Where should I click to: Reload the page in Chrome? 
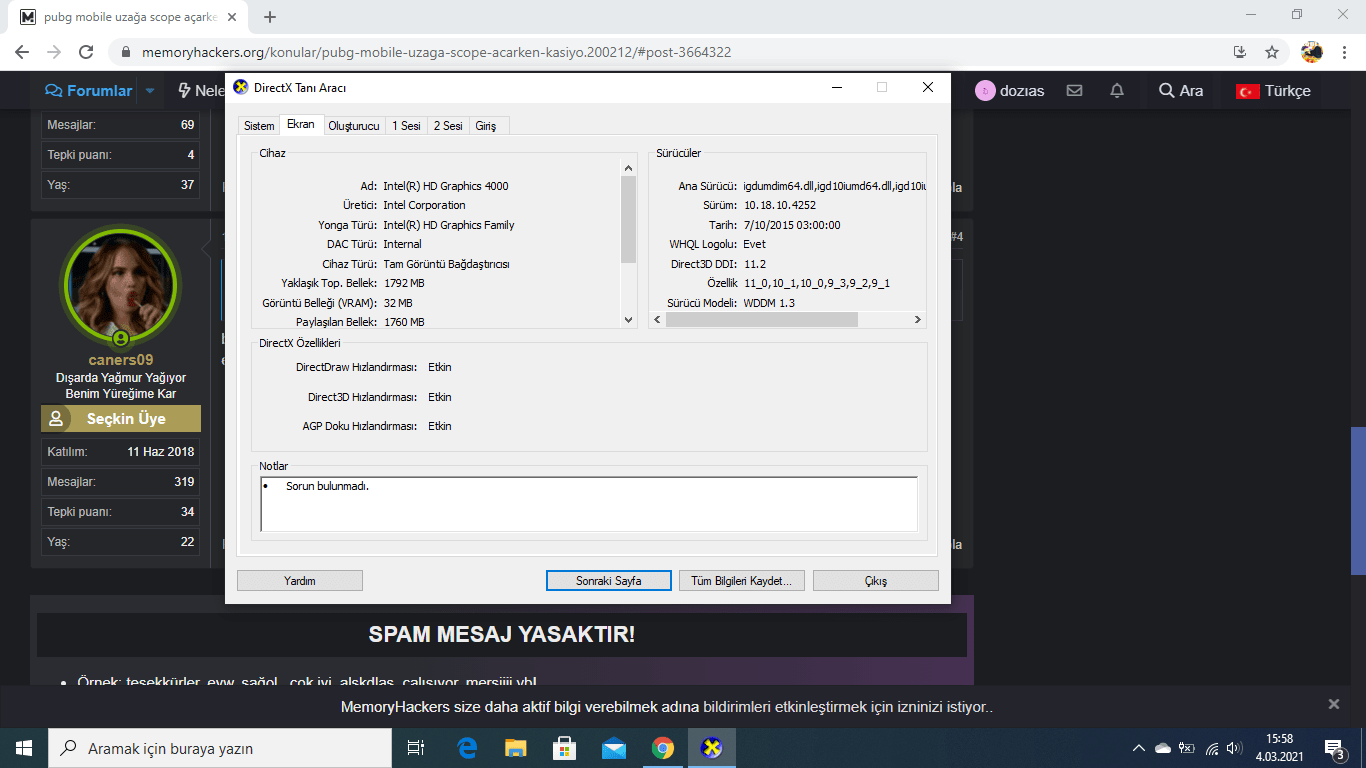(x=86, y=52)
